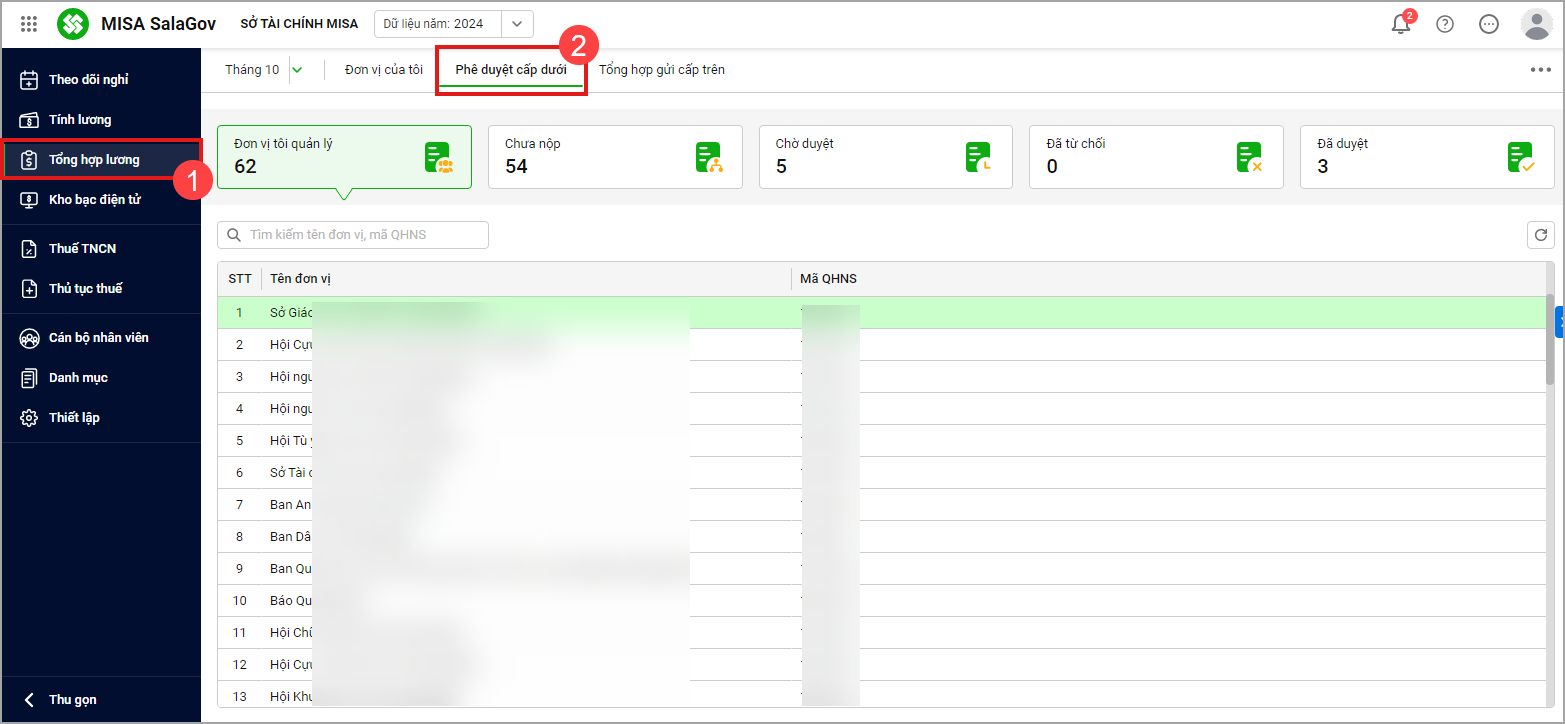This screenshot has height=724, width=1565.
Task: Switch to Tổng hợp gửi cấp trên tab
Action: 662,70
